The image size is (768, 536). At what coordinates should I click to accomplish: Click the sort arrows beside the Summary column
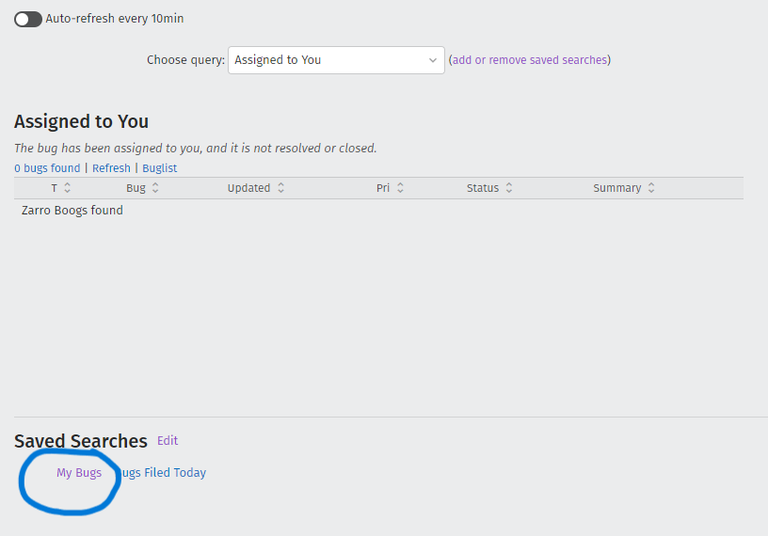pyautogui.click(x=651, y=188)
